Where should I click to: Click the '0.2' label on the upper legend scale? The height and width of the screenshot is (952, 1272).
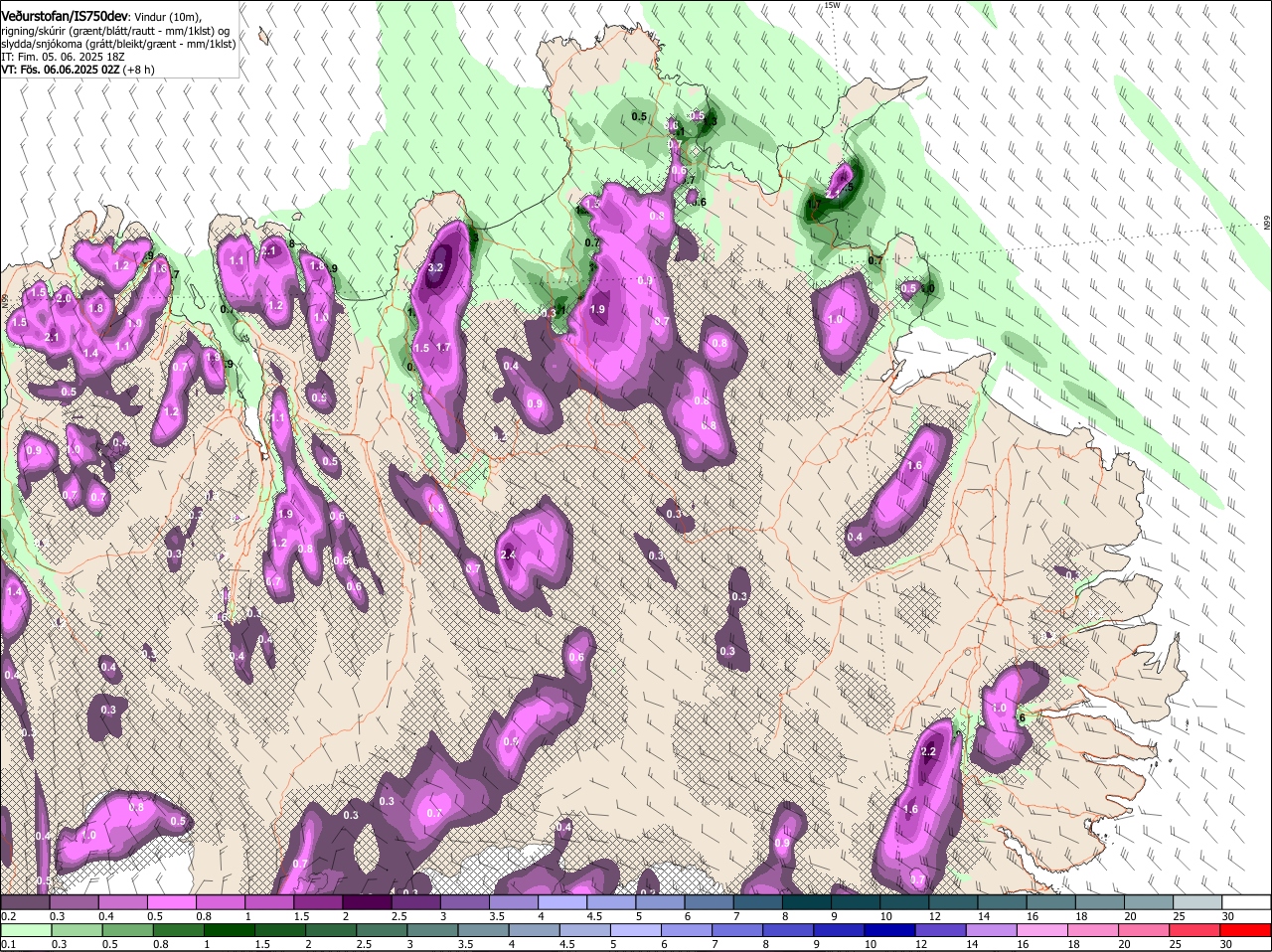[x=8, y=915]
